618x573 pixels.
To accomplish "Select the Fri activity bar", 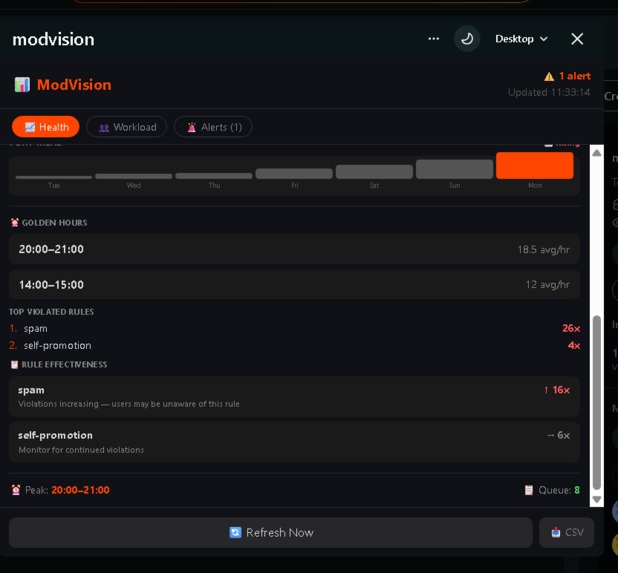I will pyautogui.click(x=294, y=174).
